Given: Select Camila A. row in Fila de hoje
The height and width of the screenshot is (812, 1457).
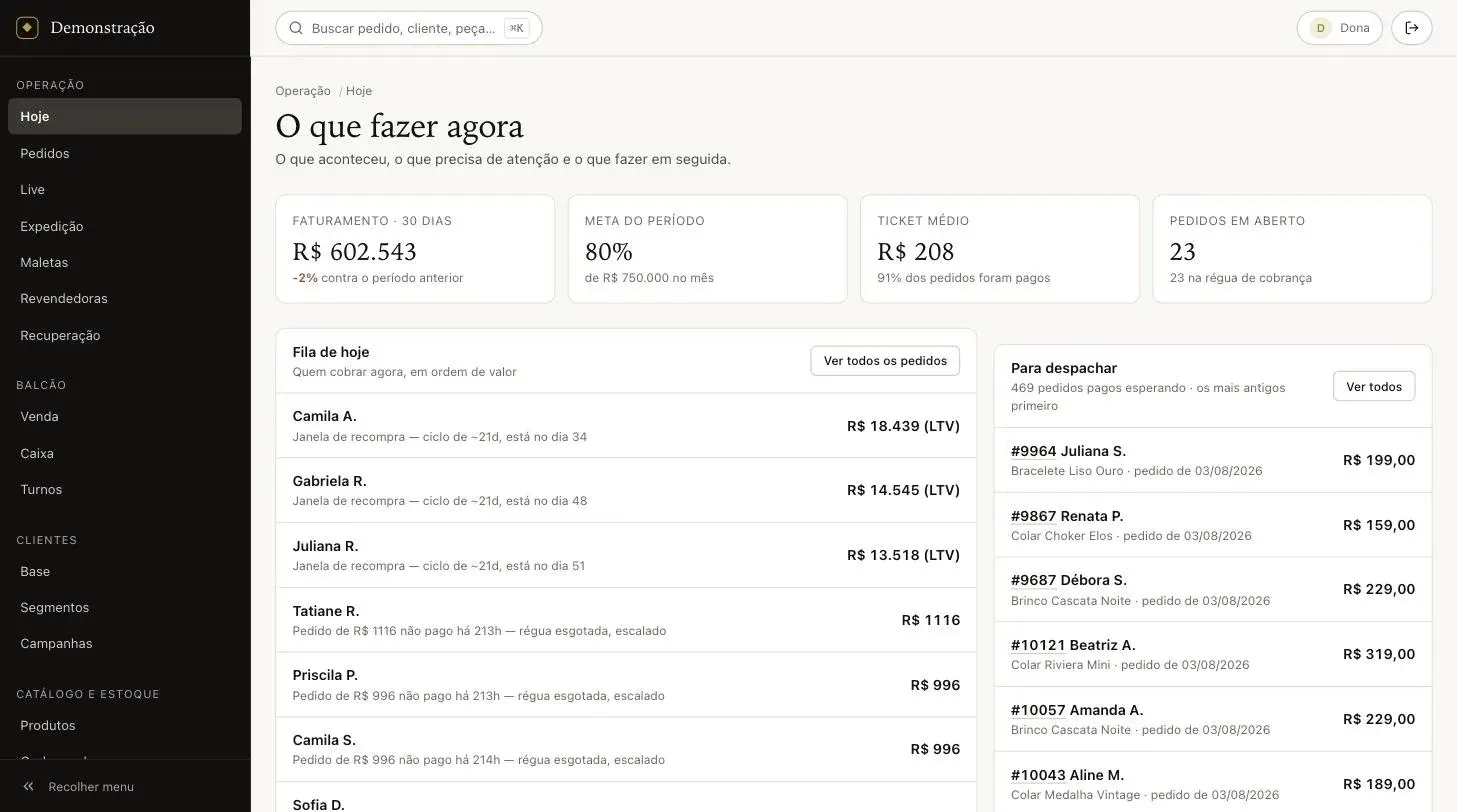Looking at the screenshot, I should point(626,426).
